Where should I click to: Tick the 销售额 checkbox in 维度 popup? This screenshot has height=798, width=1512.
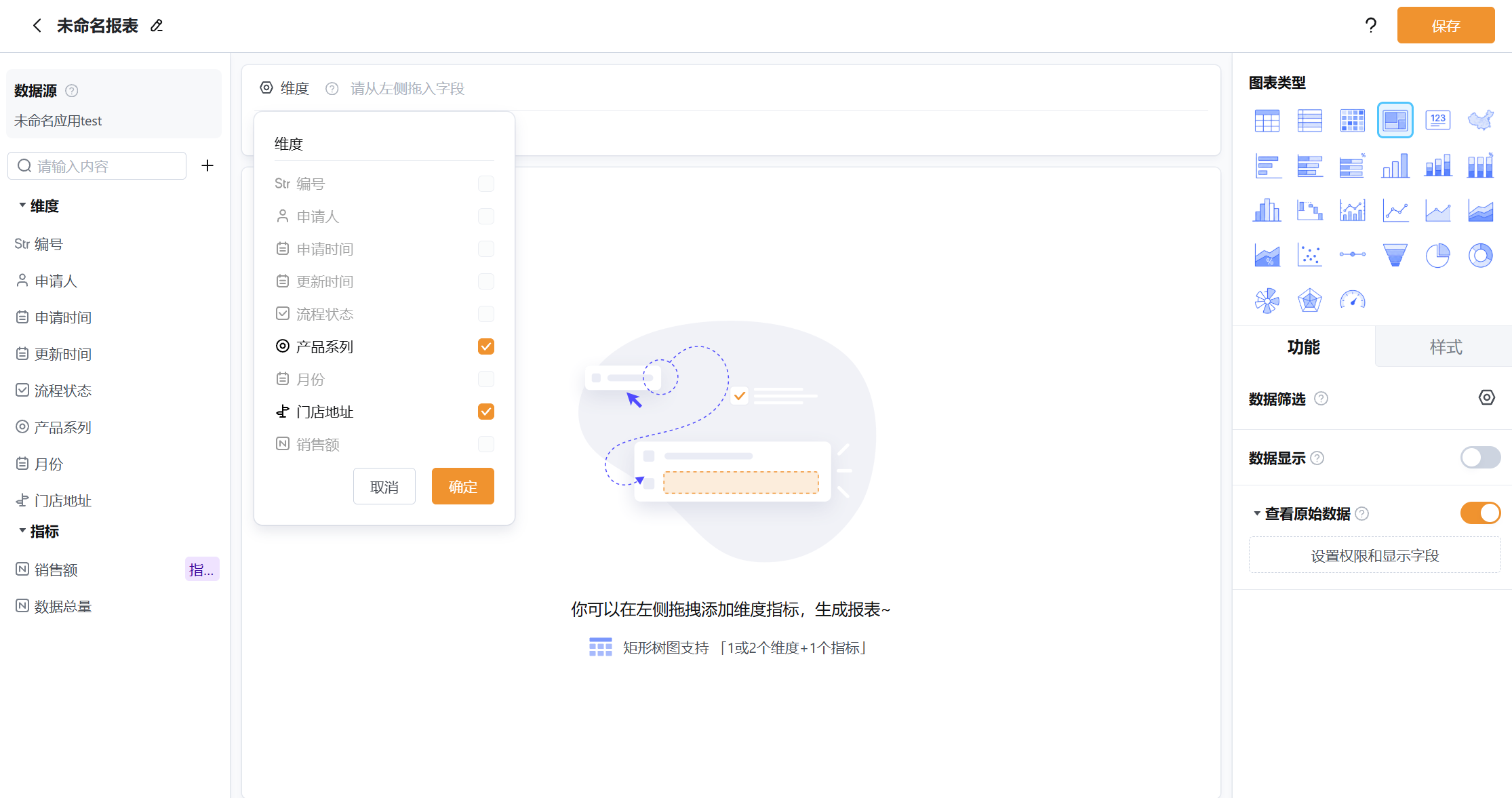(x=485, y=444)
